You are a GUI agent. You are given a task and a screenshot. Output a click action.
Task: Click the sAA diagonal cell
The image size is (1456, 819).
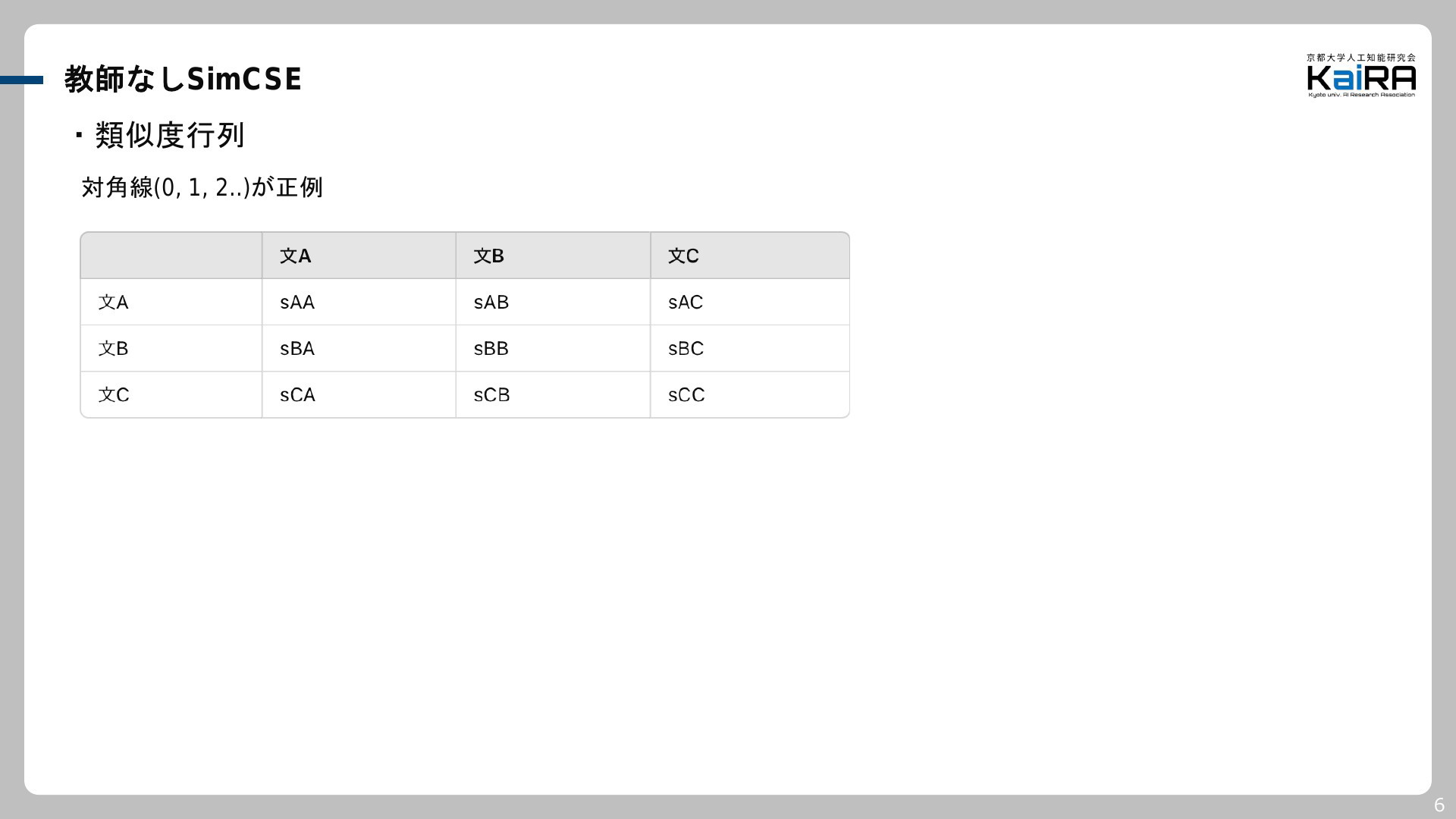tap(359, 302)
